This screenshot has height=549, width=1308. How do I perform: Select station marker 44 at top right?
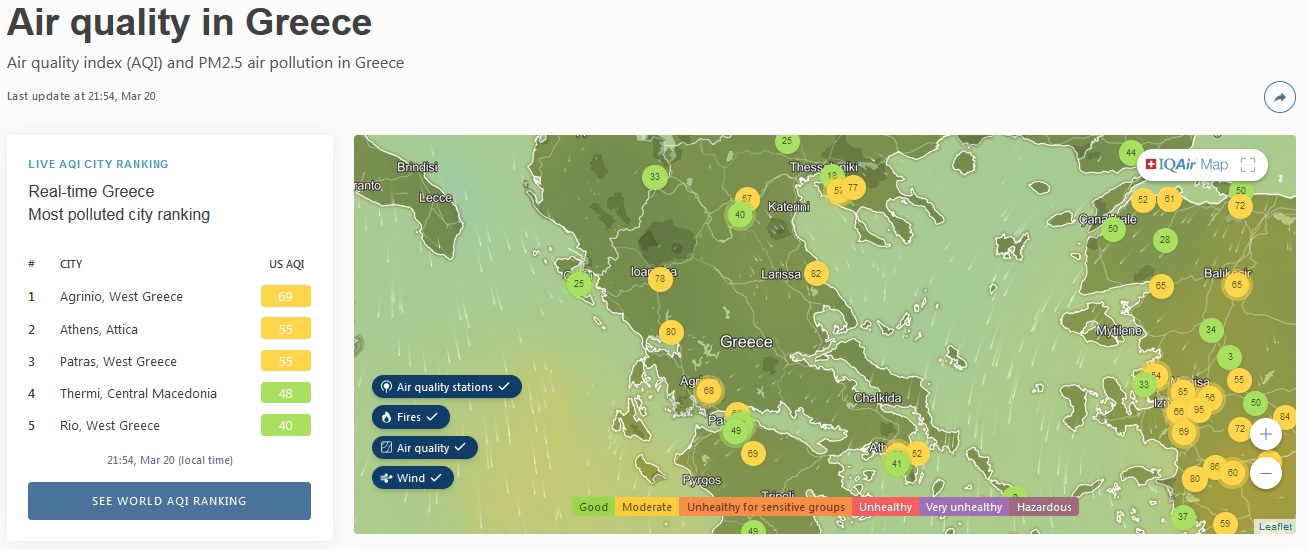(x=1131, y=153)
